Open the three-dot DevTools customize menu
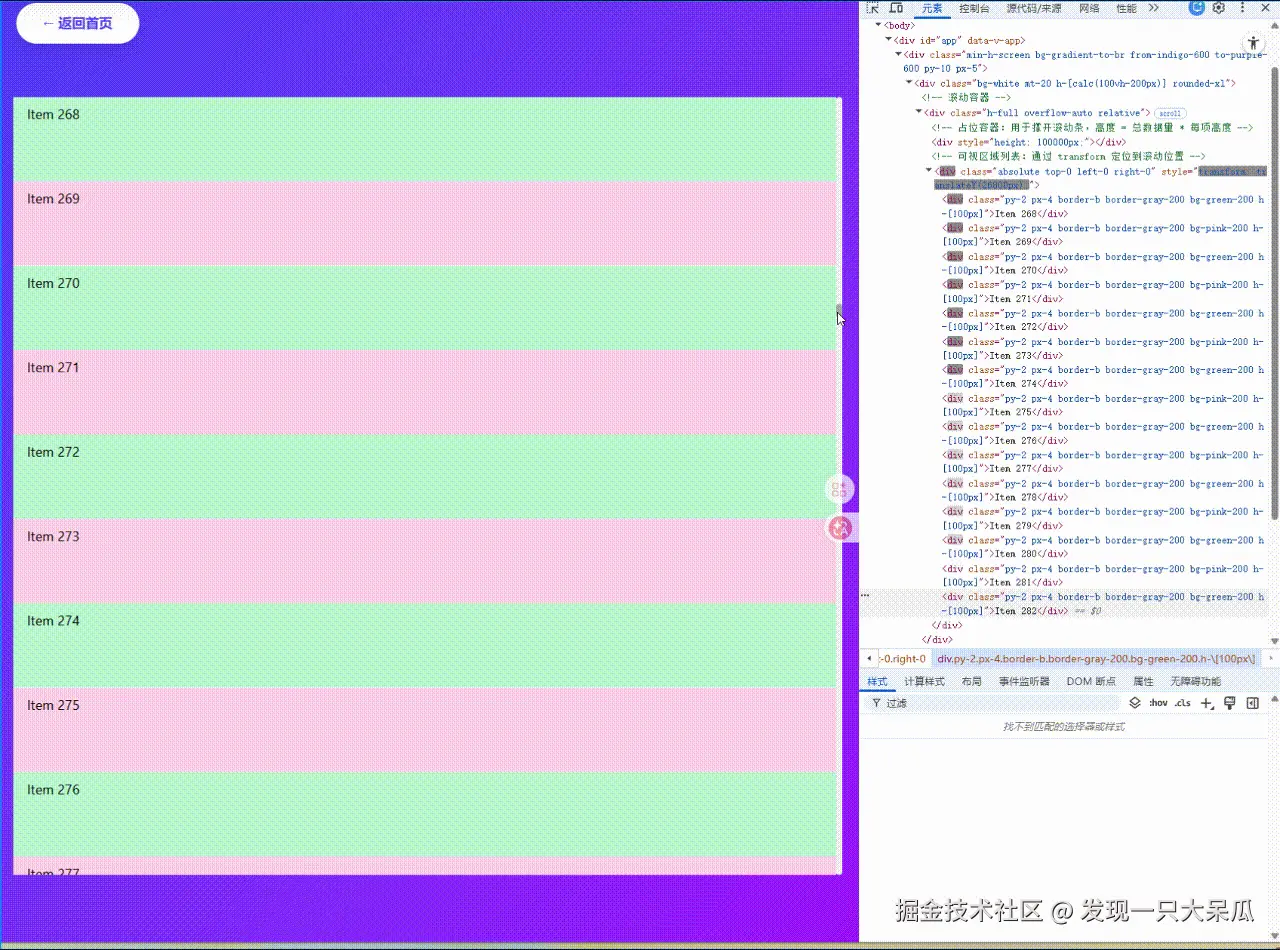 tap(1242, 8)
